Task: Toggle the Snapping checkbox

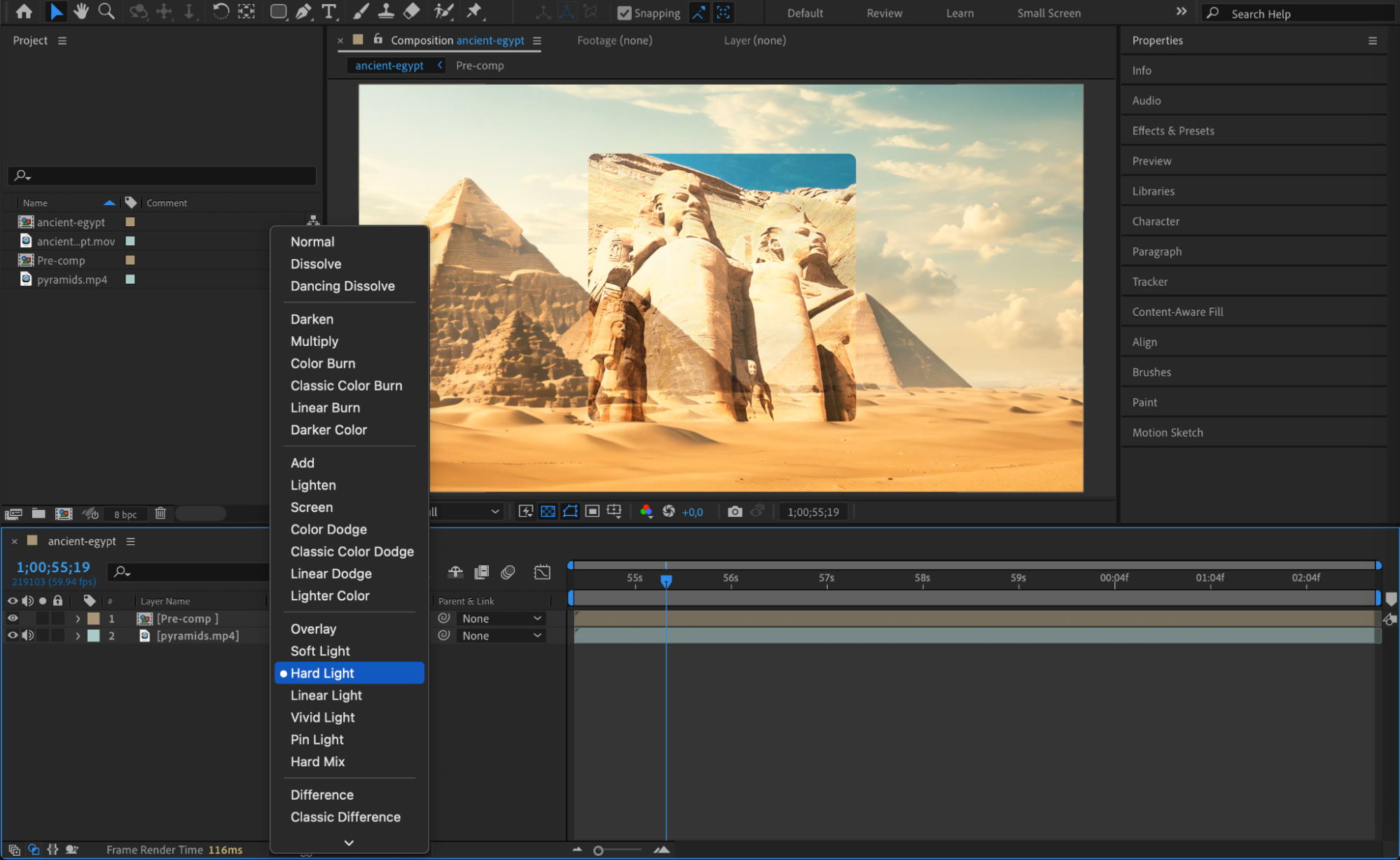Action: pyautogui.click(x=624, y=13)
